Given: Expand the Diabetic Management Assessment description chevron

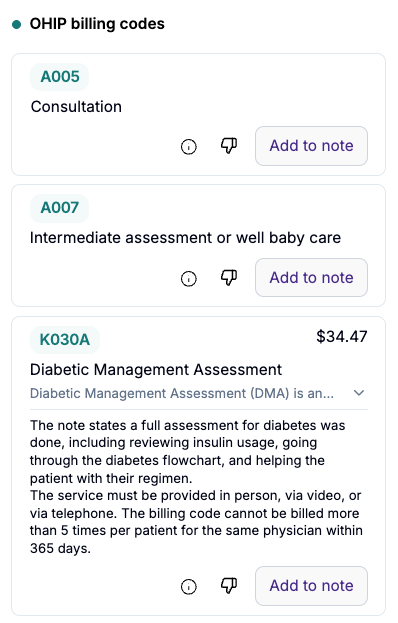Looking at the screenshot, I should pos(359,393).
